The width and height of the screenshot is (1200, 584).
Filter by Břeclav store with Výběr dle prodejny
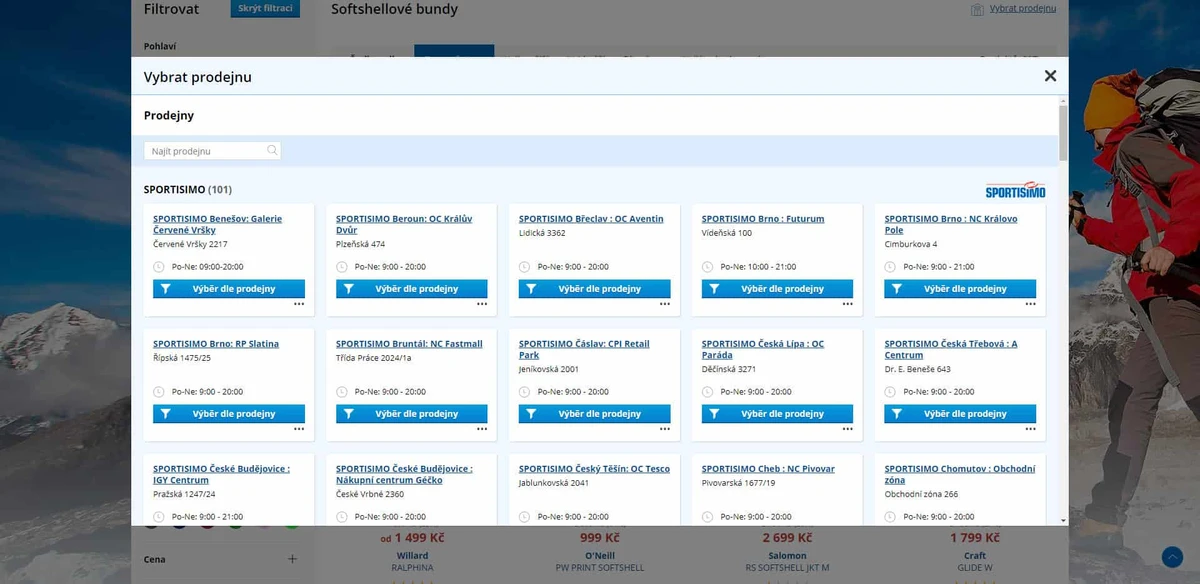click(x=595, y=289)
